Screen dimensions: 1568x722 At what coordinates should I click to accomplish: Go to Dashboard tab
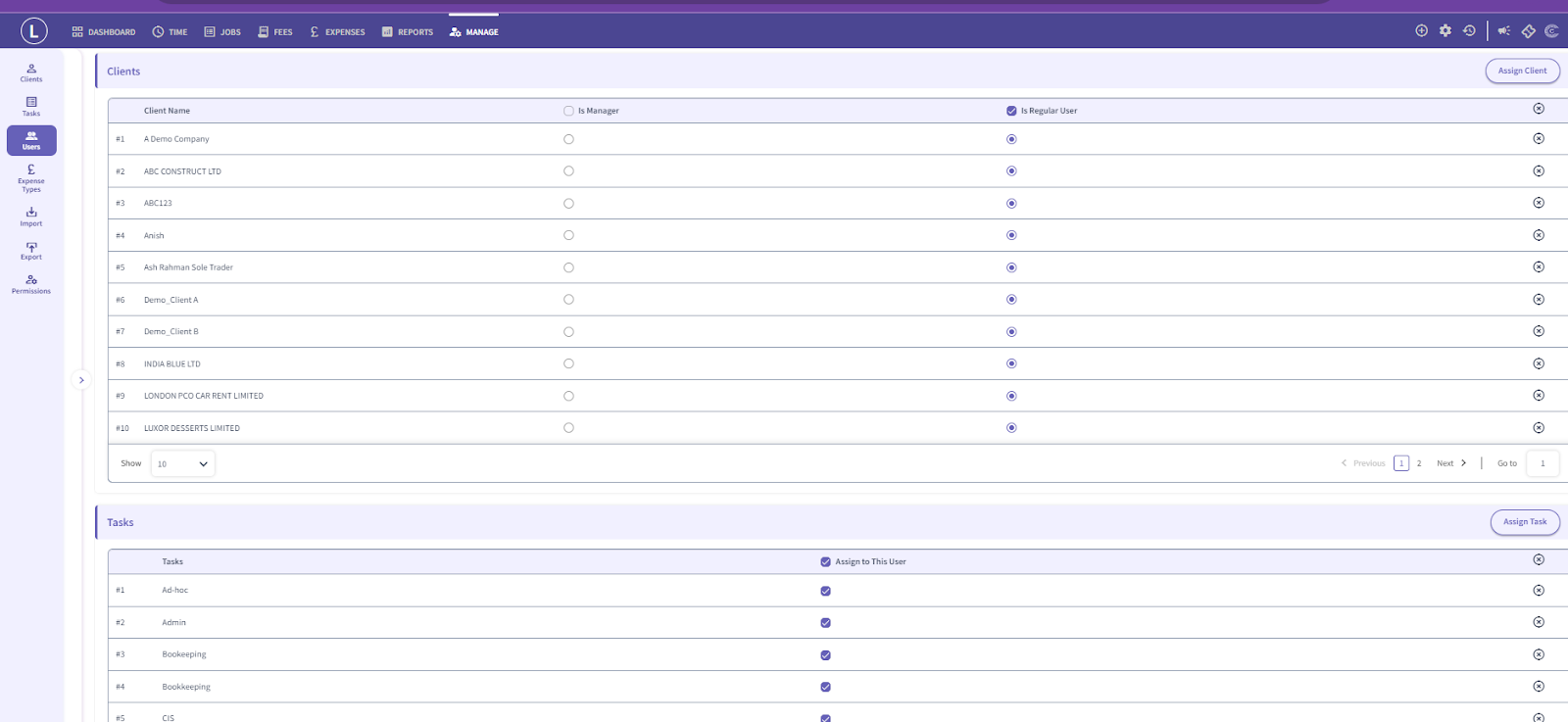tap(104, 32)
